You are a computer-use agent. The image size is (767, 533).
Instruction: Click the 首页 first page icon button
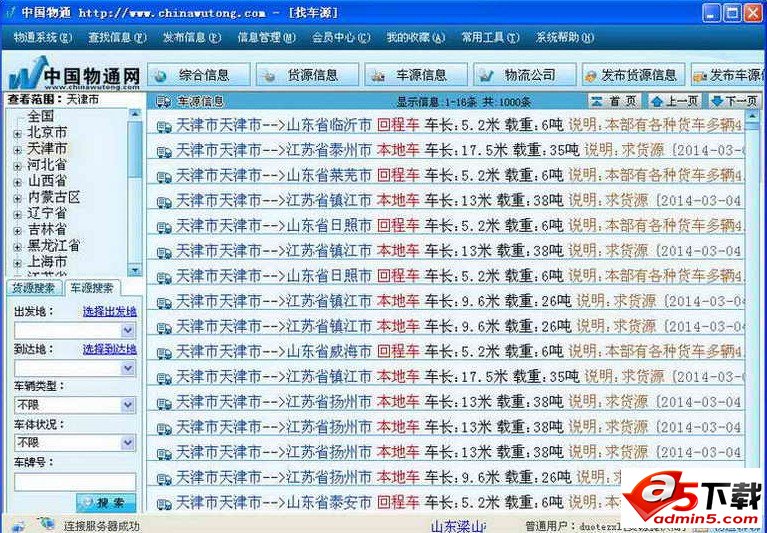(x=614, y=101)
